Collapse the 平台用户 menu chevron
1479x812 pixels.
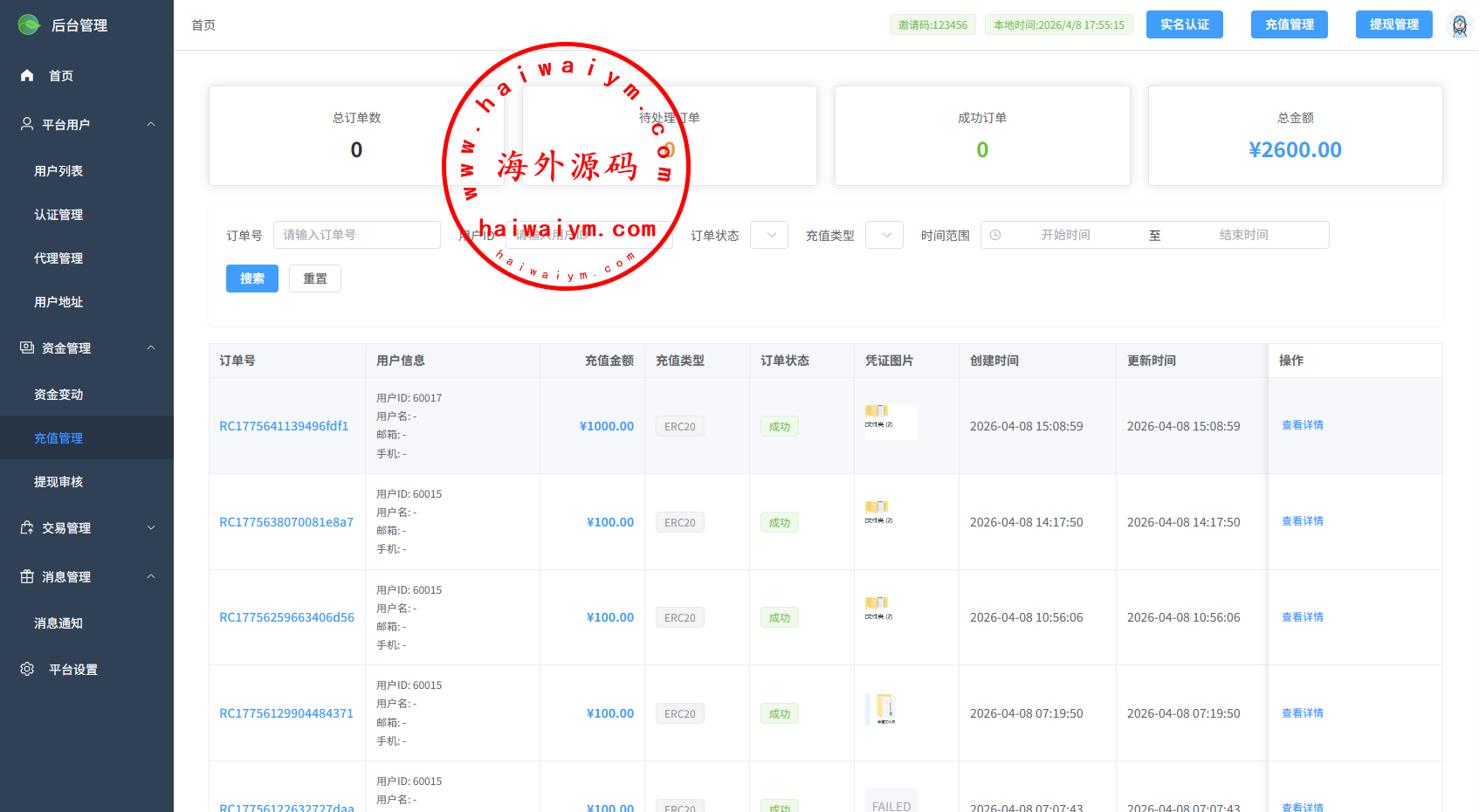tap(151, 124)
